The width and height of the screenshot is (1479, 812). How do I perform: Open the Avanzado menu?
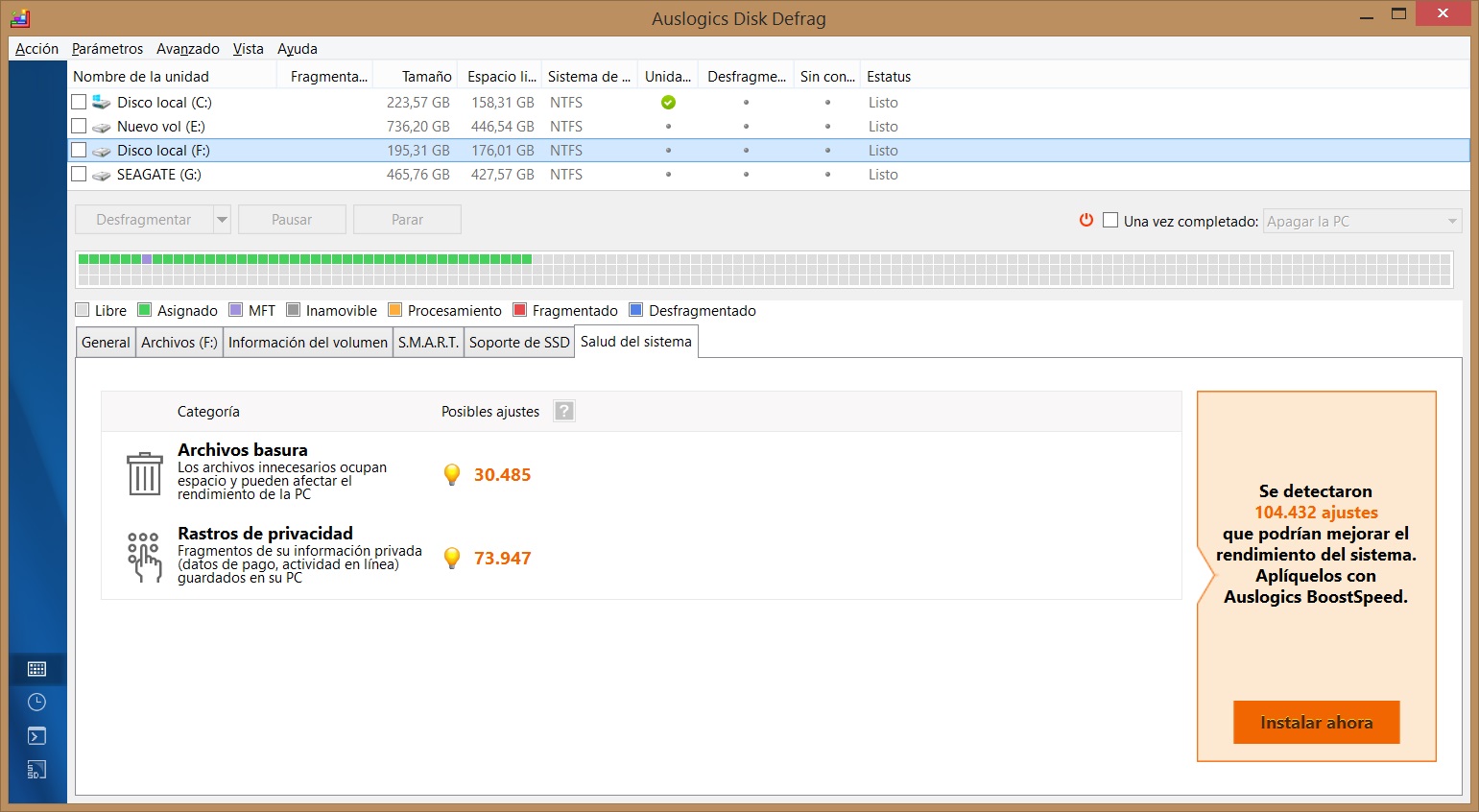pos(188,49)
